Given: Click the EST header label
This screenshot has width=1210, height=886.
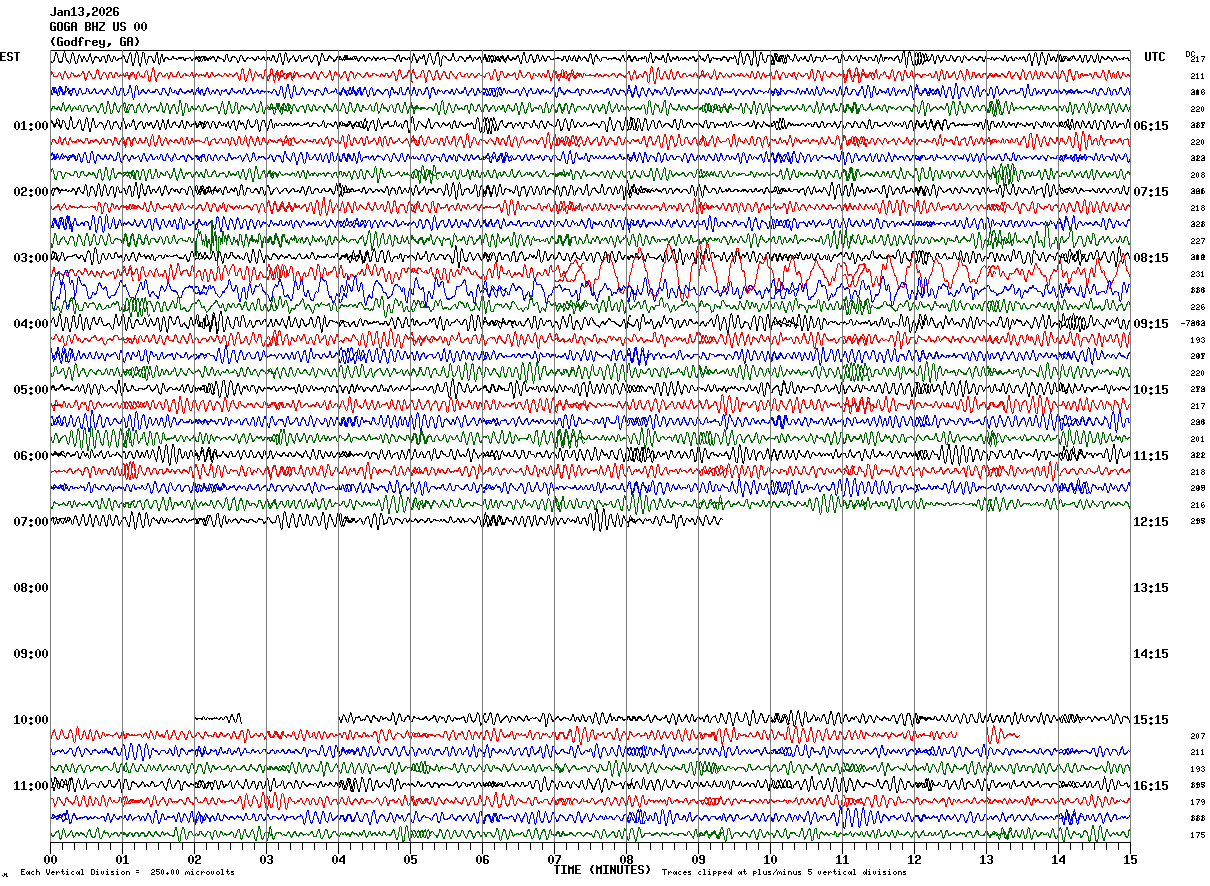Looking at the screenshot, I should point(10,57).
